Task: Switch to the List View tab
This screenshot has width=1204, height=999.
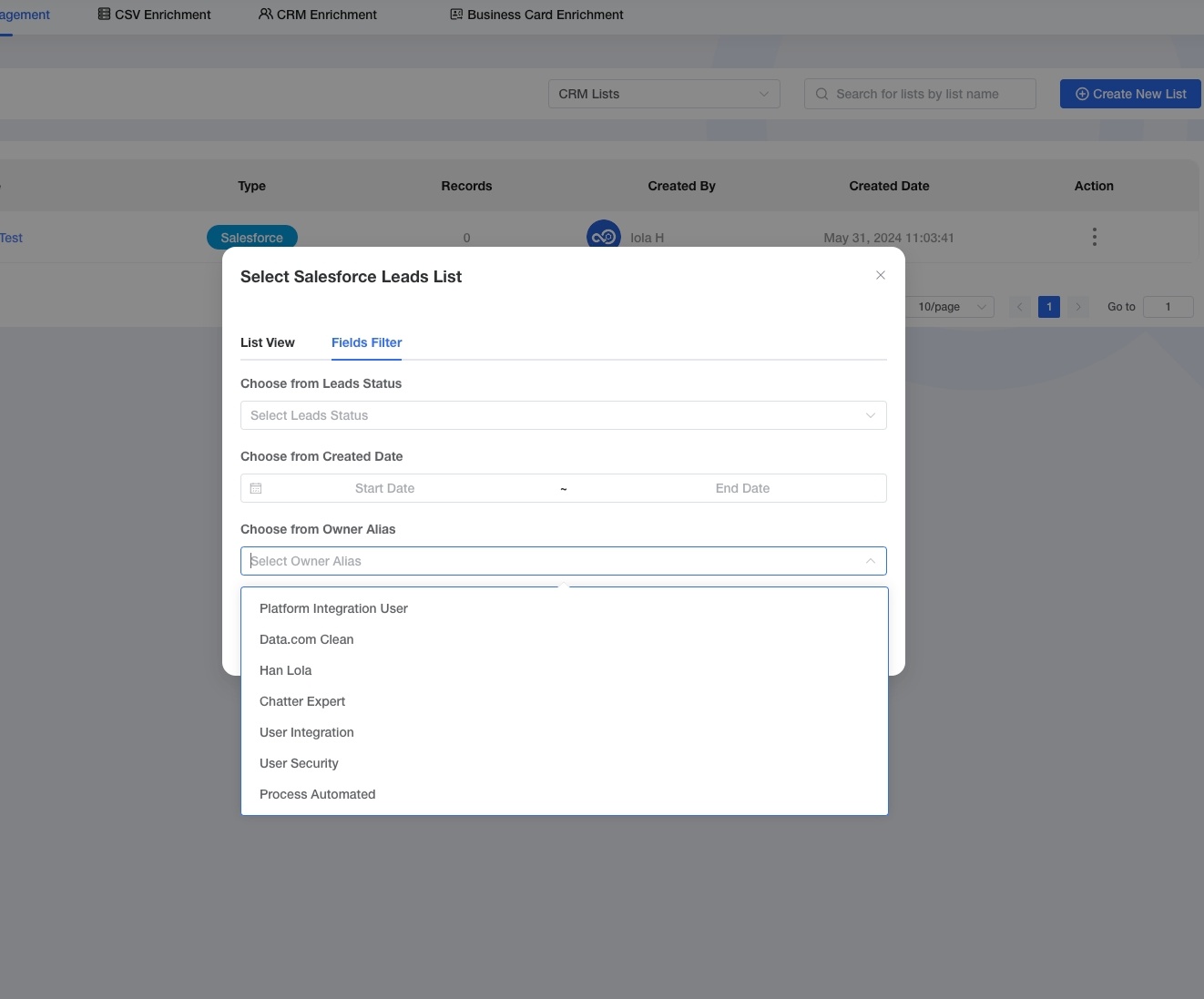Action: click(x=268, y=342)
